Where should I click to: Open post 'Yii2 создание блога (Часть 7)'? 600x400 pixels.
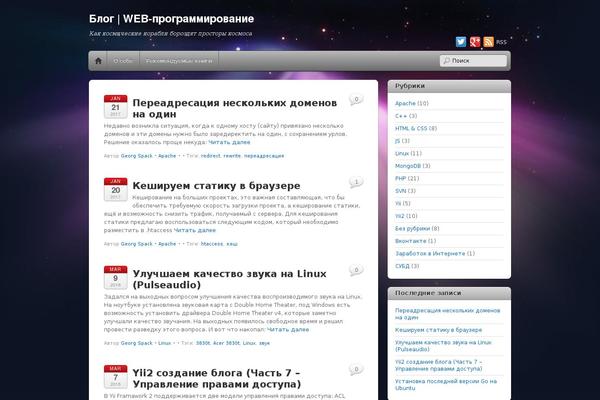pyautogui.click(x=217, y=378)
